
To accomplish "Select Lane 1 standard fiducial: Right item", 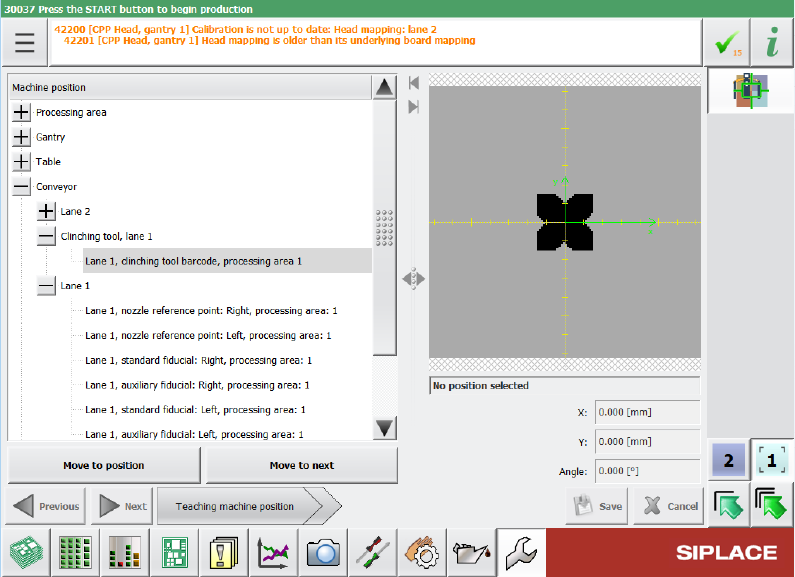I will point(198,360).
